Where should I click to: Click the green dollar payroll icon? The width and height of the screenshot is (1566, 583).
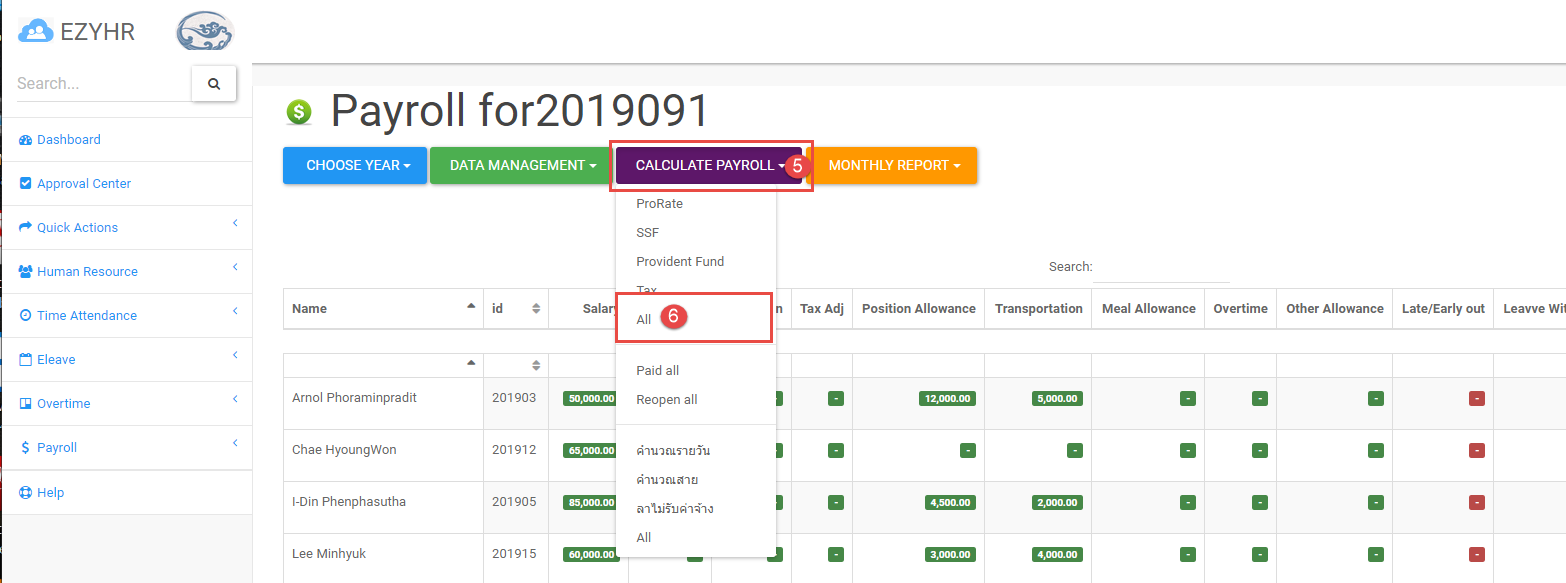pos(299,113)
